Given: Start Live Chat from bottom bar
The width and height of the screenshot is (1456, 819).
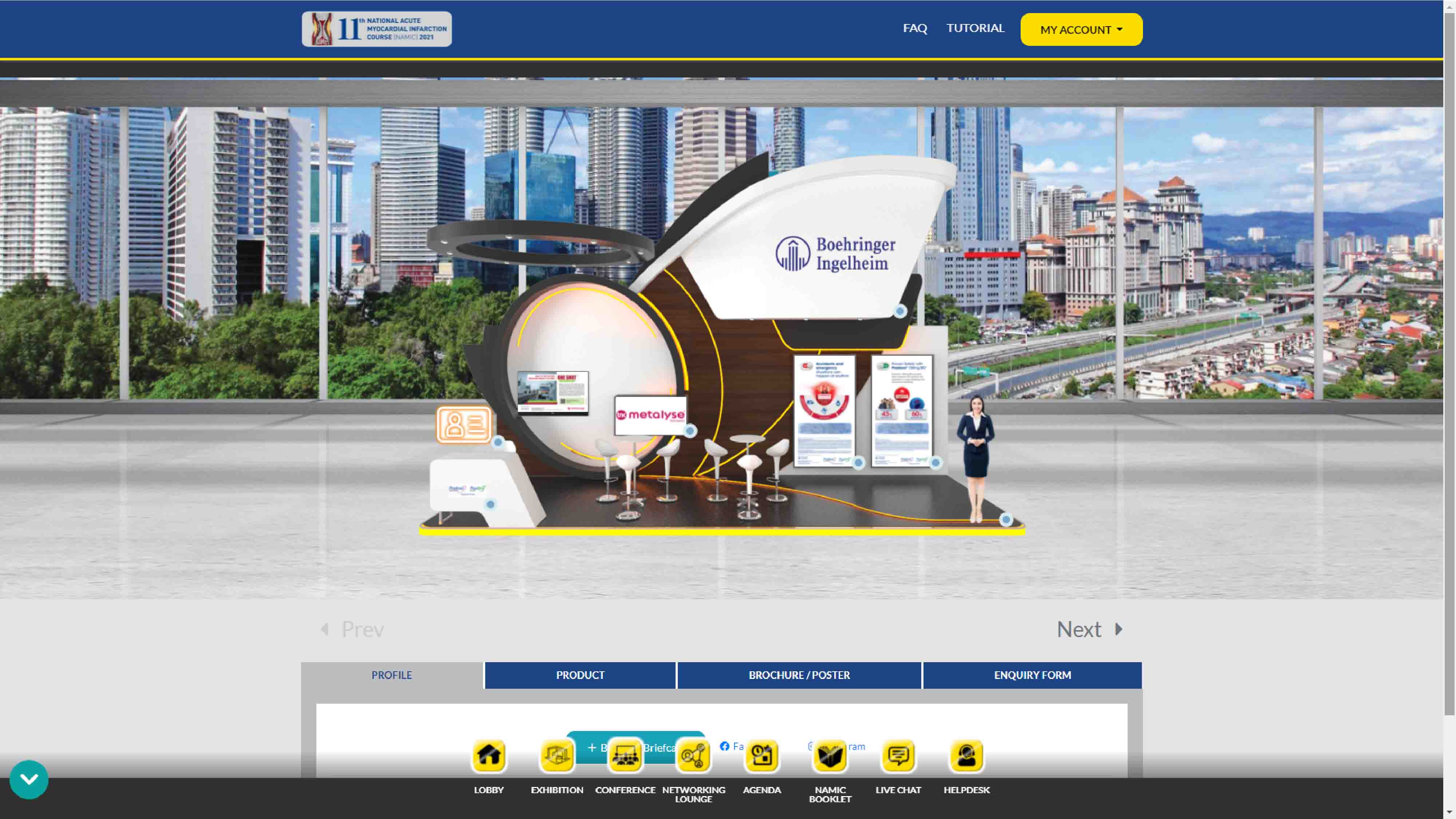Looking at the screenshot, I should pos(898,755).
